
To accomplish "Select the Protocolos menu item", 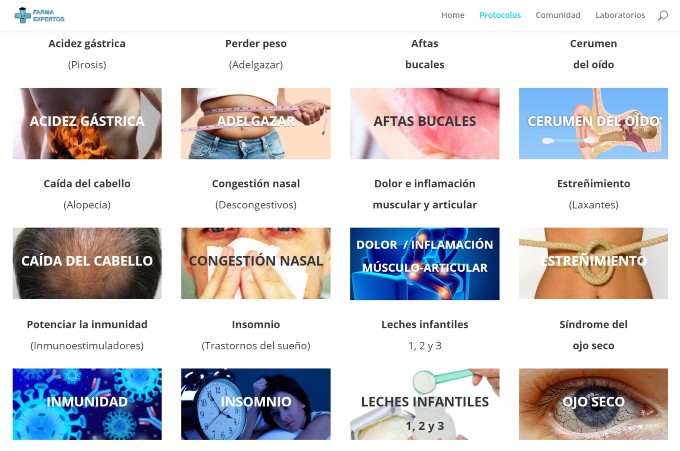I will point(500,15).
